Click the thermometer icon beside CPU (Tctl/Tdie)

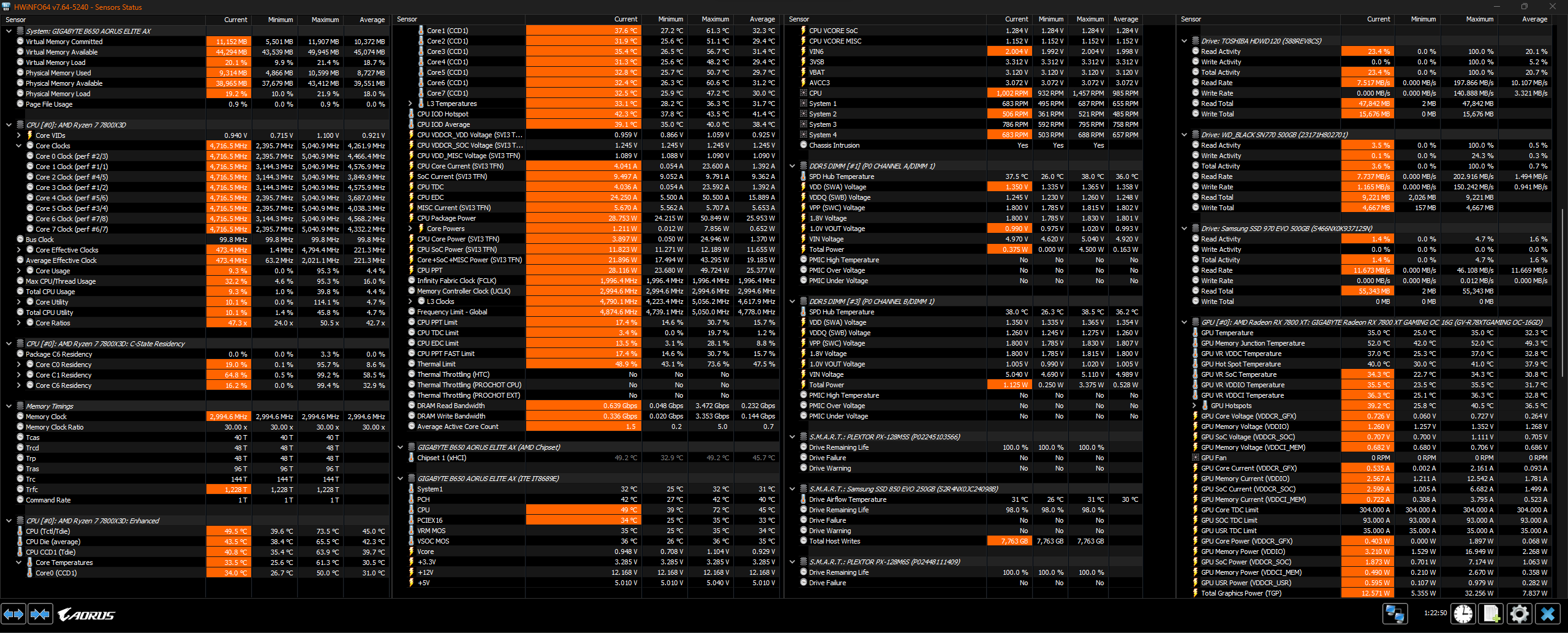[20, 531]
